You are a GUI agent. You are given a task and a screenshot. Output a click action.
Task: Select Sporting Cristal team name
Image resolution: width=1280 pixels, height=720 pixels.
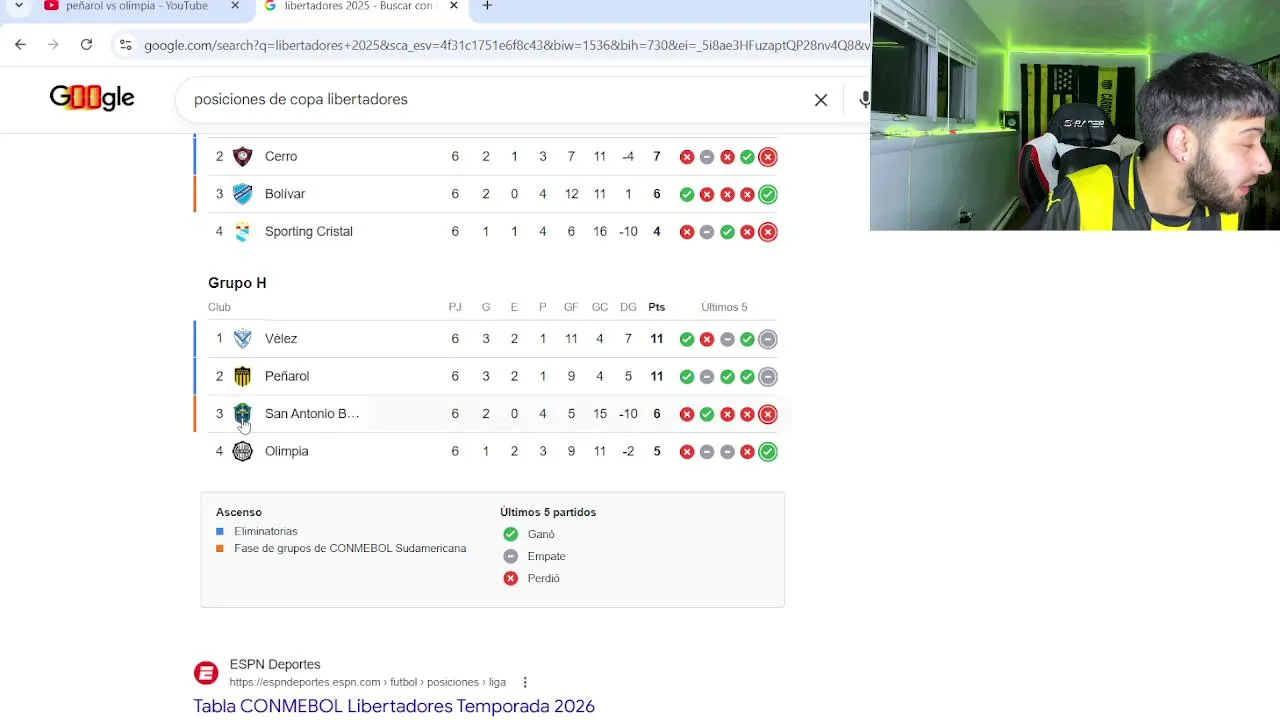(309, 231)
